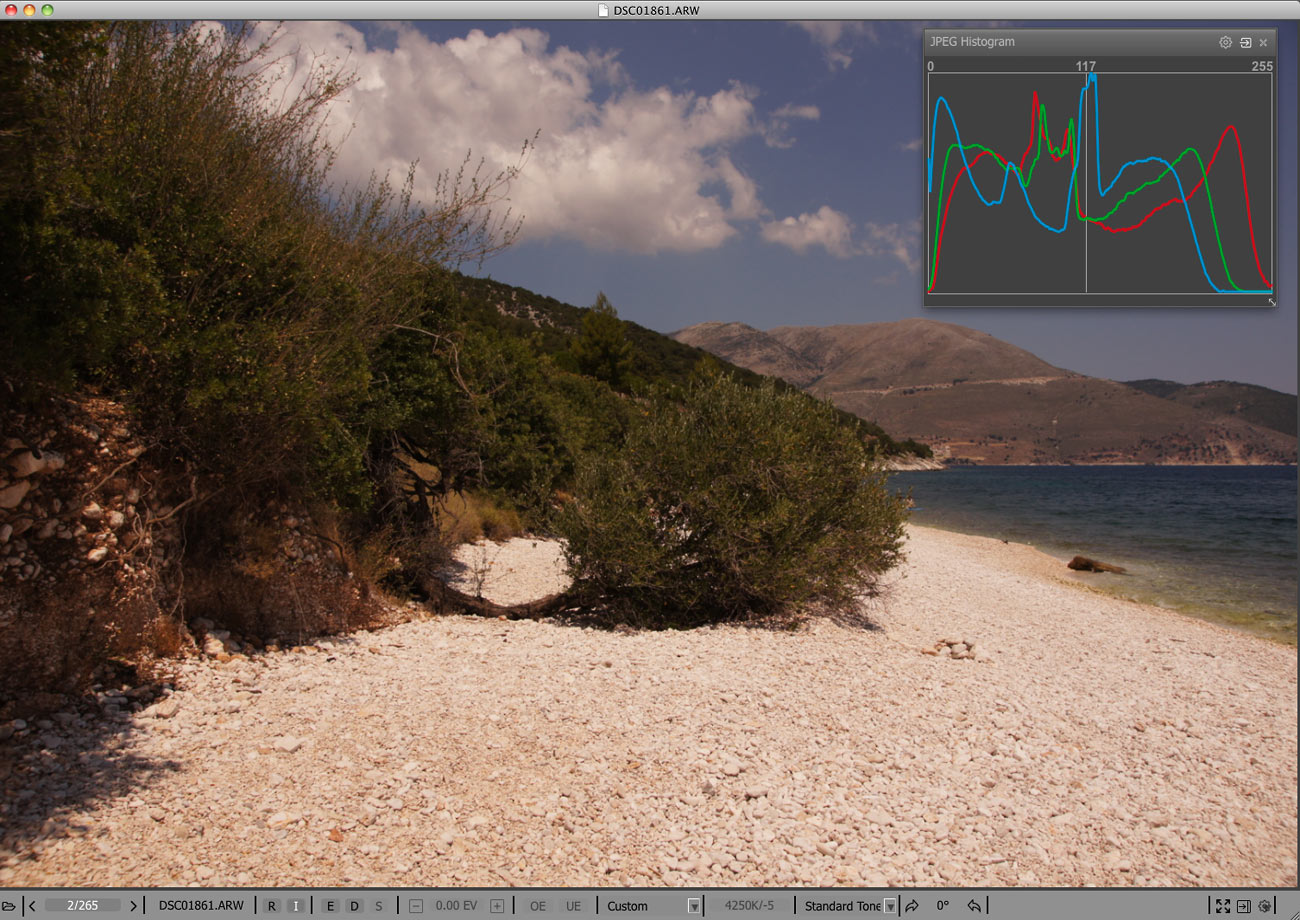Decrease exposure with the minus button

(416, 906)
